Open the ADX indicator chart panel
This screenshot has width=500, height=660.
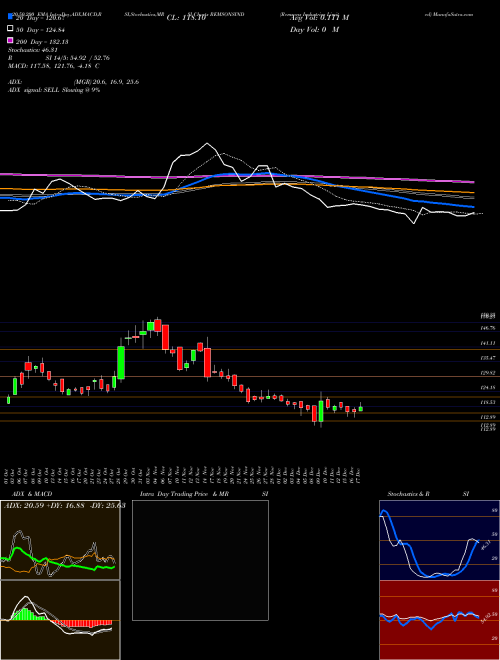tap(60, 540)
